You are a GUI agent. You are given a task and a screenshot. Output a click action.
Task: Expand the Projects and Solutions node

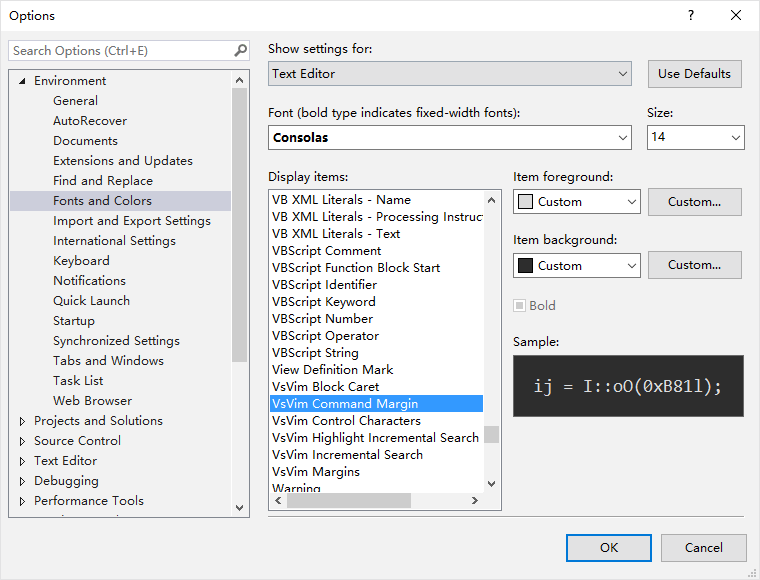23,421
